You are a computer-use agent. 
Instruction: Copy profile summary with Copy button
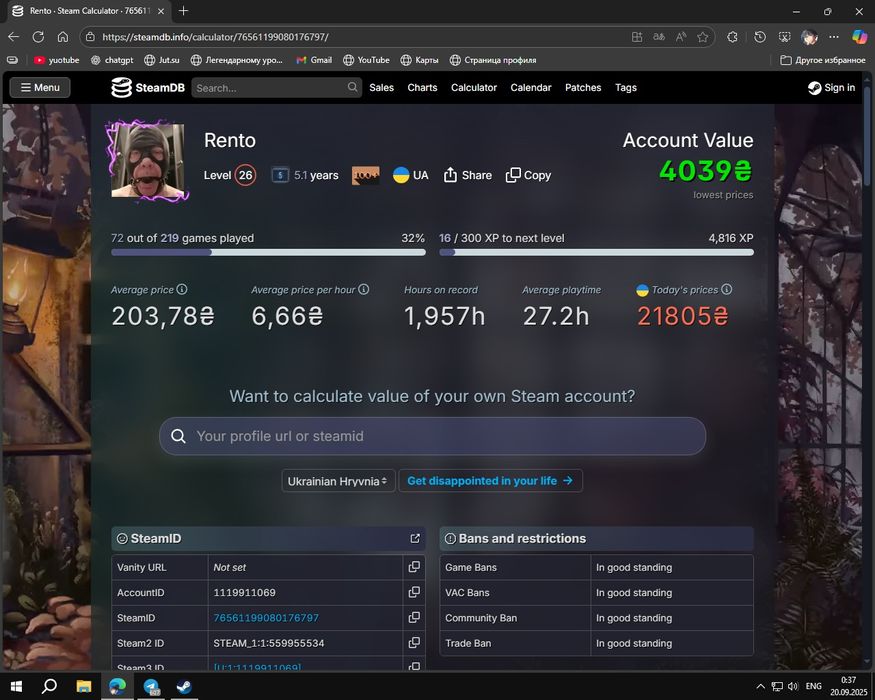[528, 175]
